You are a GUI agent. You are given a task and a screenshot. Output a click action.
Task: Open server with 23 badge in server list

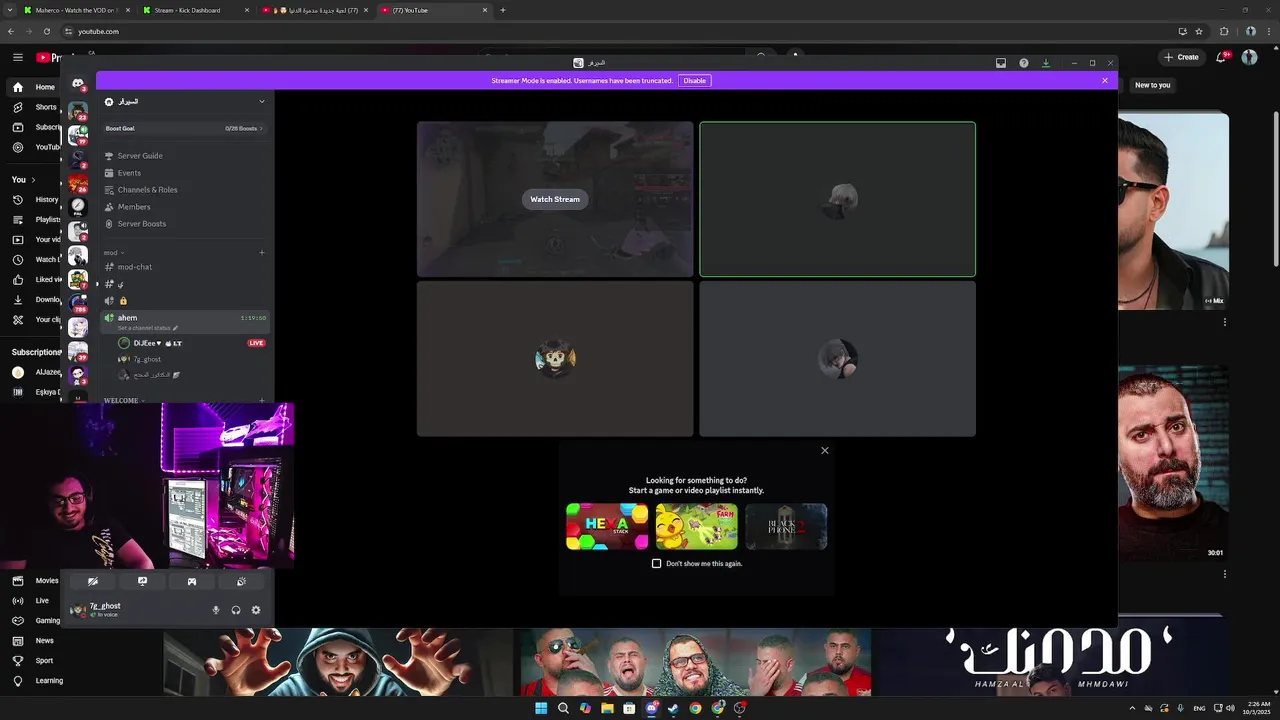coord(78,110)
